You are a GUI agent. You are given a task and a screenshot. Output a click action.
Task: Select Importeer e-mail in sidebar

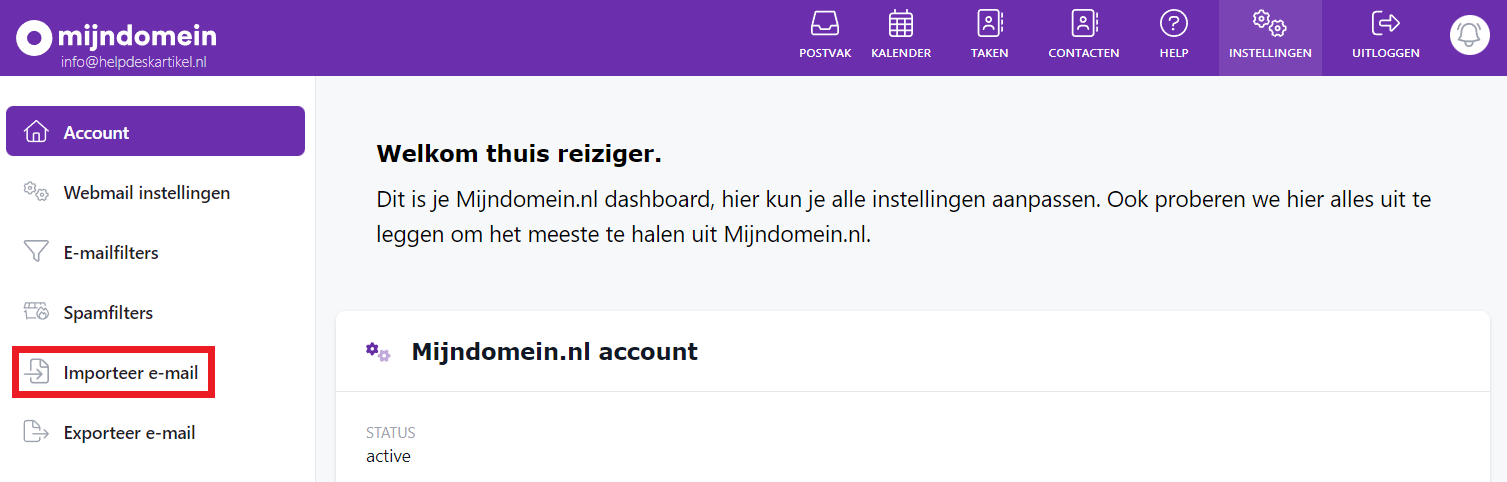pos(130,373)
